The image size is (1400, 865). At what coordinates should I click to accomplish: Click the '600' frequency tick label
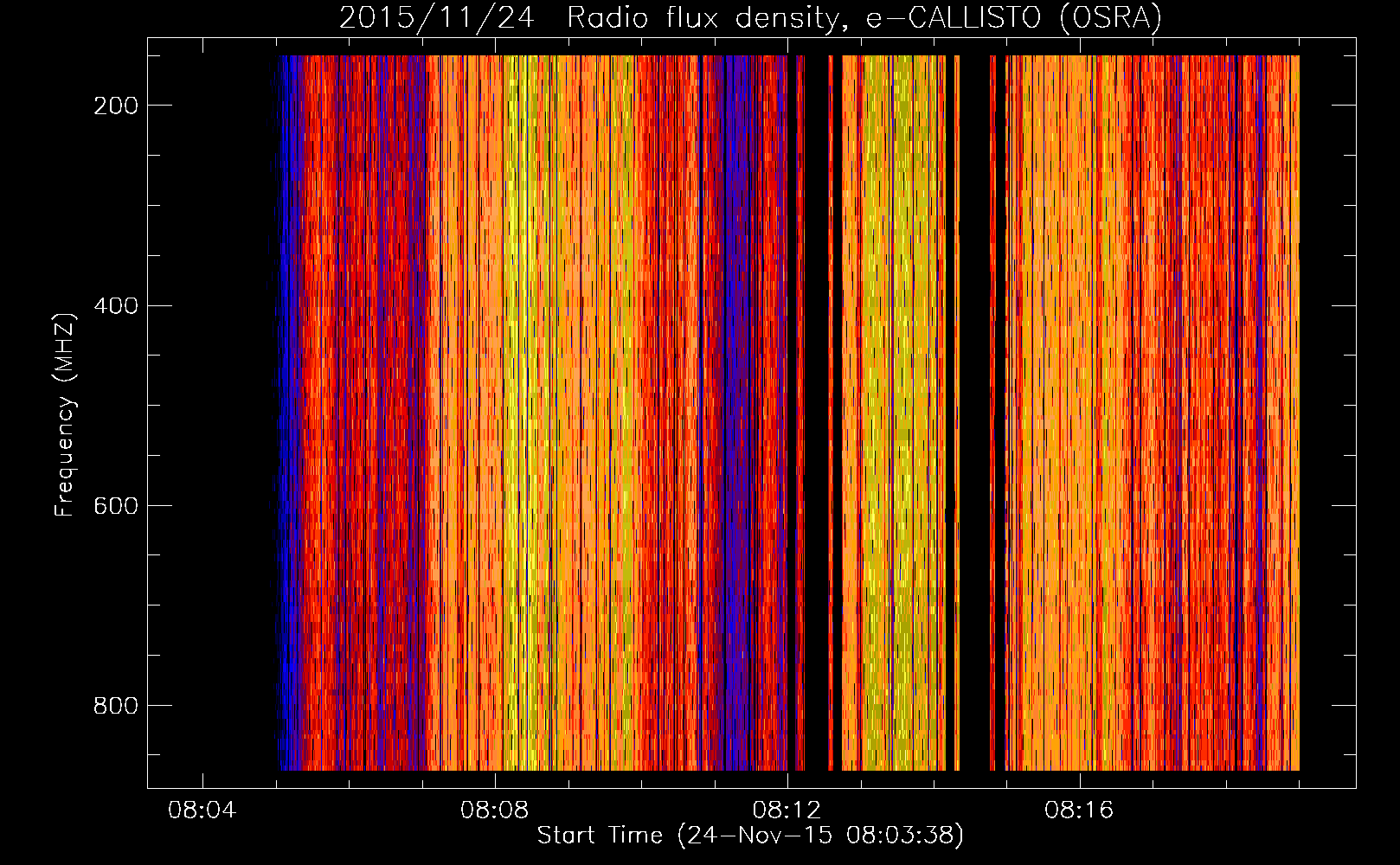116,506
